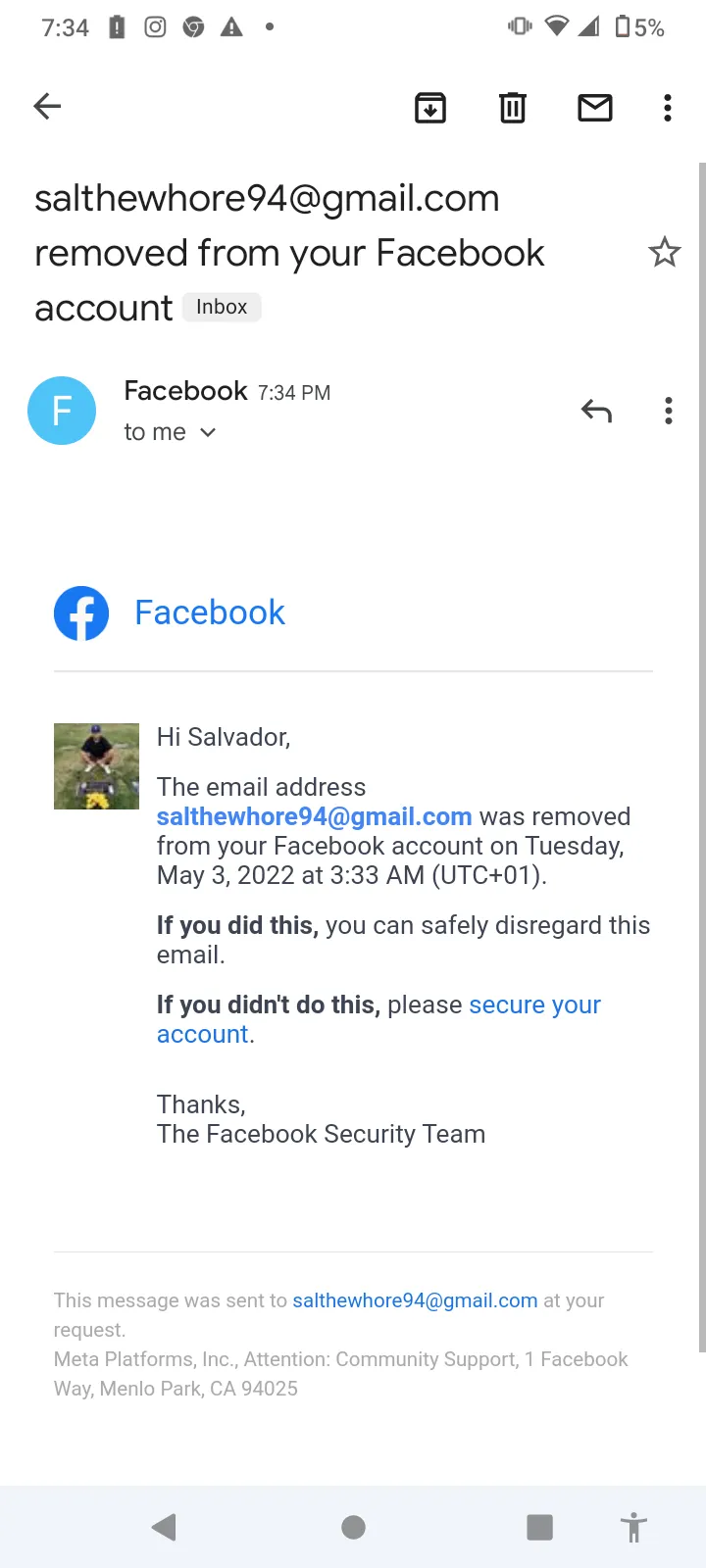Image resolution: width=706 pixels, height=1568 pixels.
Task: Open the top toolbar overflow menu
Action: point(668,108)
